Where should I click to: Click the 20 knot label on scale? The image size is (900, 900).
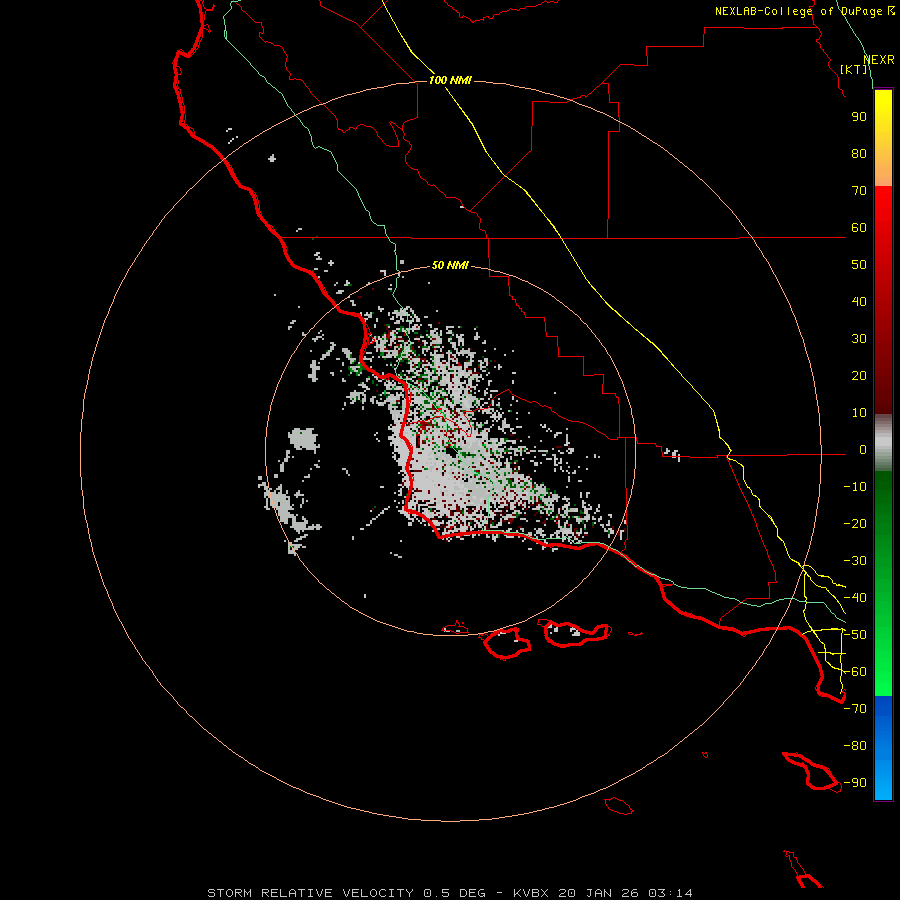pos(859,376)
